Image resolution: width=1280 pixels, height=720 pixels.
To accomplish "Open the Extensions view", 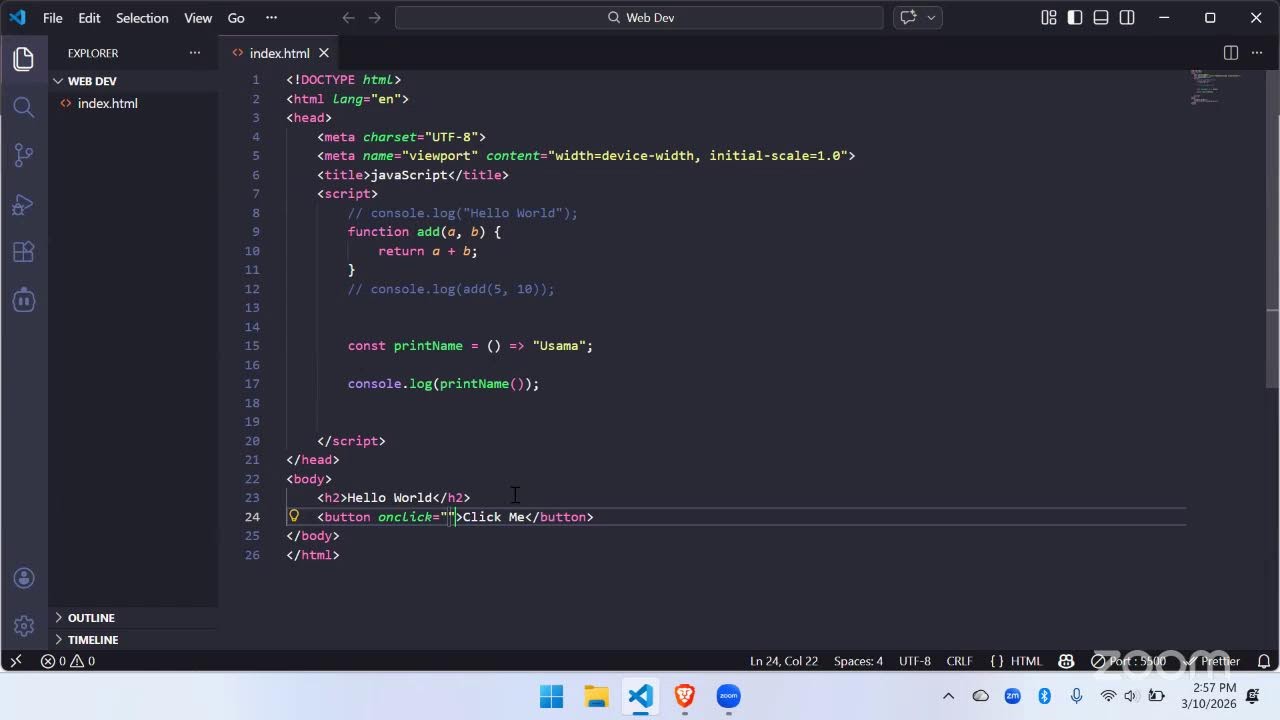I will [x=24, y=252].
